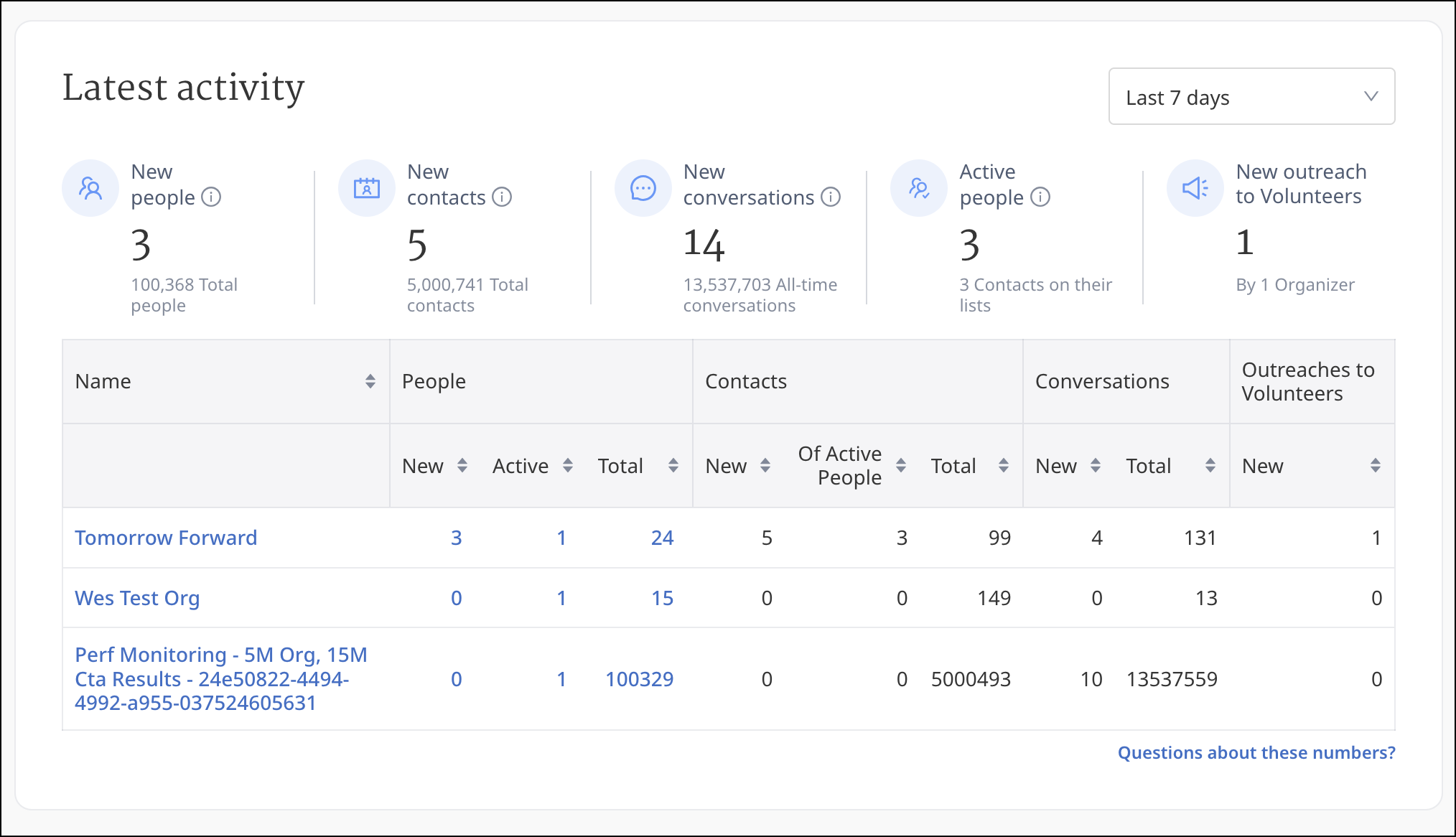Viewport: 1456px width, 837px height.
Task: Sort by Conversations Total column
Action: (x=1210, y=466)
